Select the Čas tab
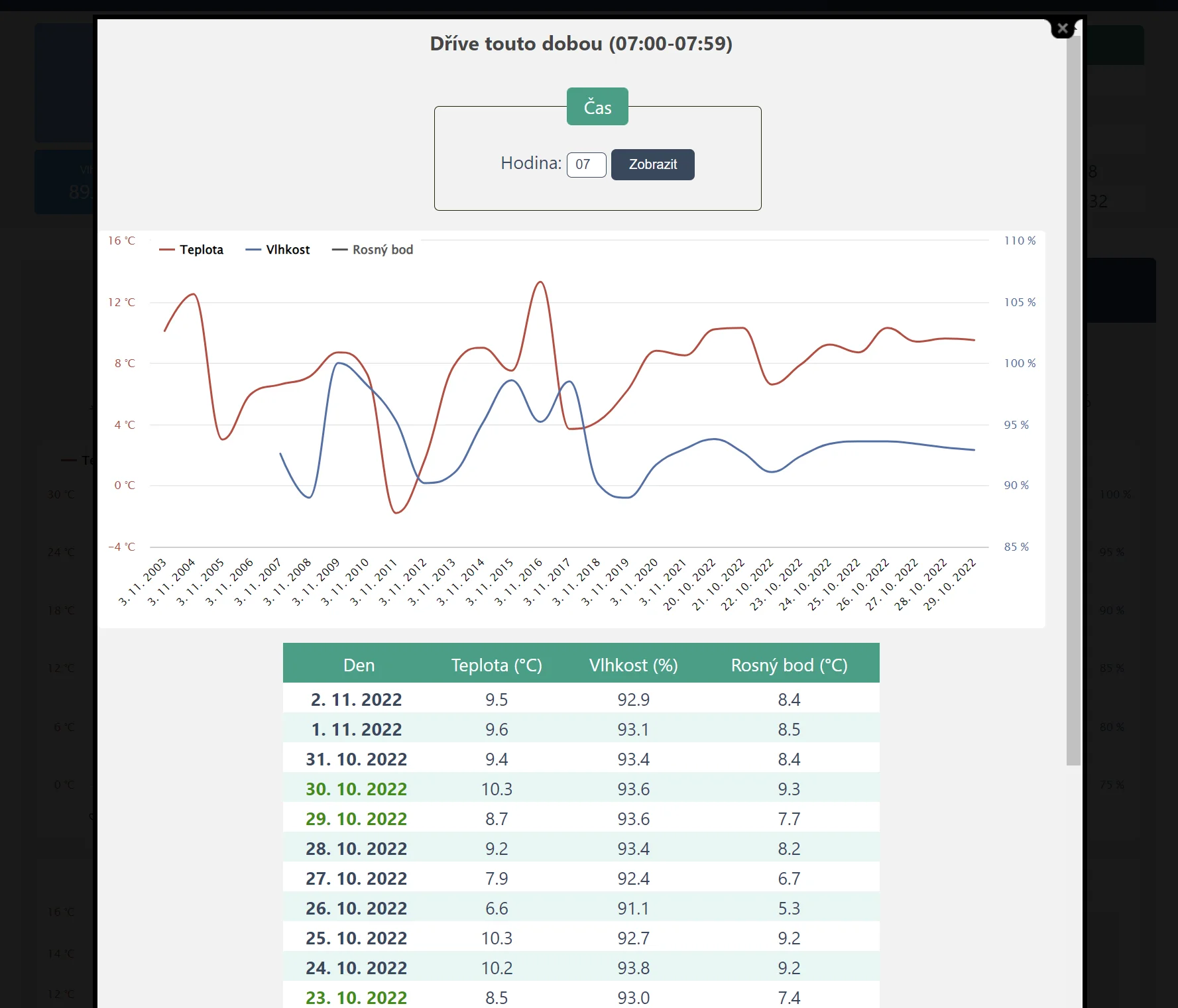The height and width of the screenshot is (1008, 1178). pyautogui.click(x=597, y=107)
